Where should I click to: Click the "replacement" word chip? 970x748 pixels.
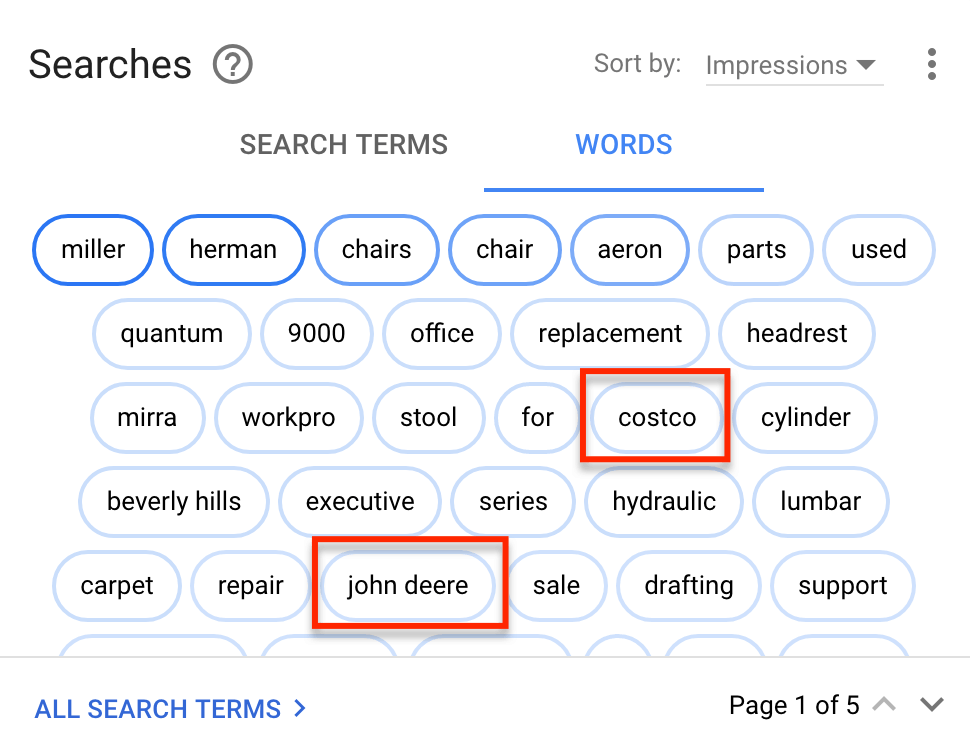[x=610, y=334]
